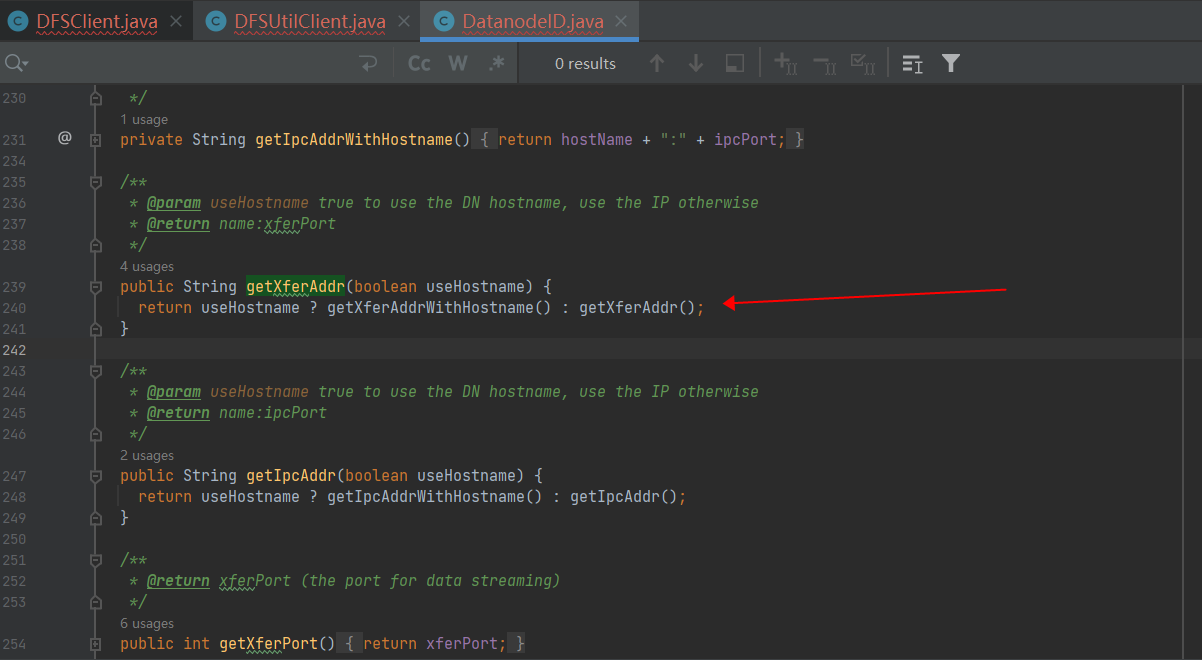Open the search filter options
The height and width of the screenshot is (660, 1202).
click(x=950, y=62)
